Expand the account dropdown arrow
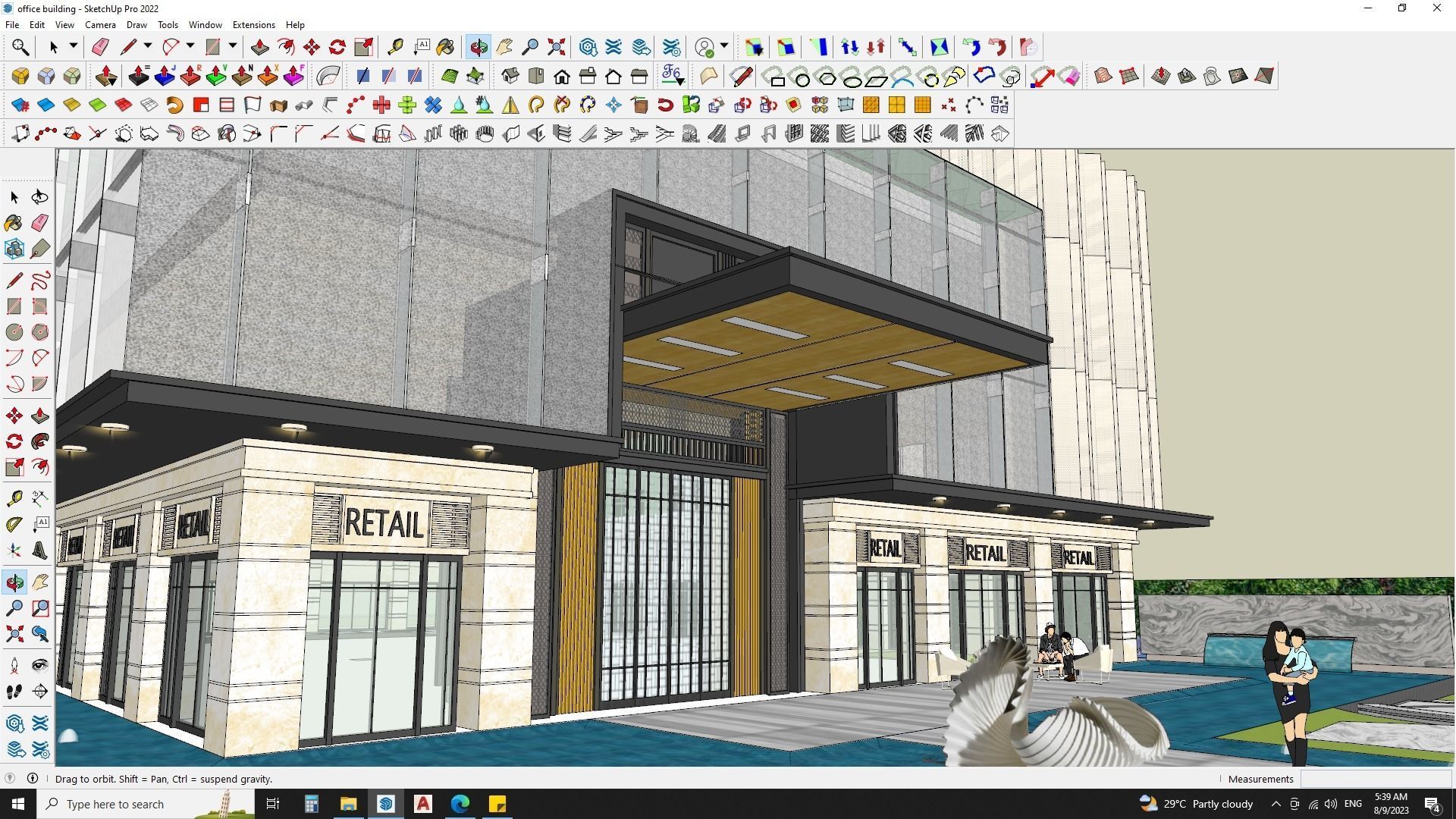The width and height of the screenshot is (1456, 819). [x=724, y=46]
